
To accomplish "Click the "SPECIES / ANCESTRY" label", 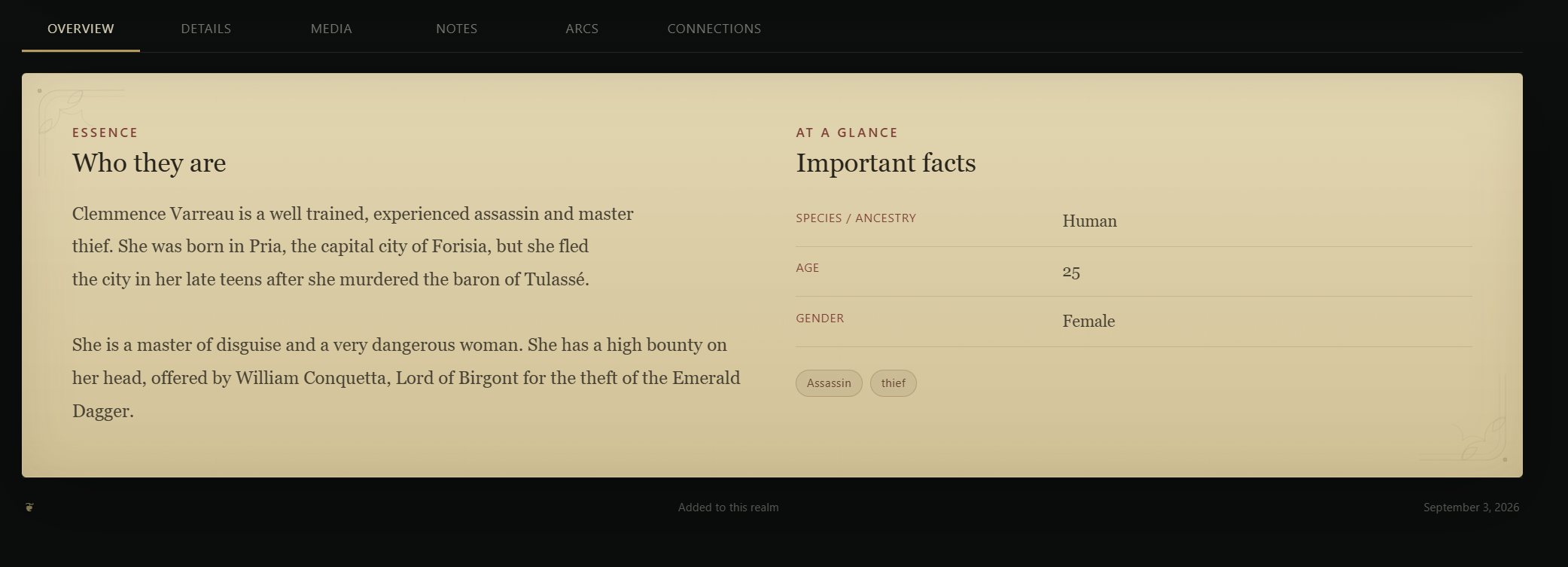I will tap(856, 218).
